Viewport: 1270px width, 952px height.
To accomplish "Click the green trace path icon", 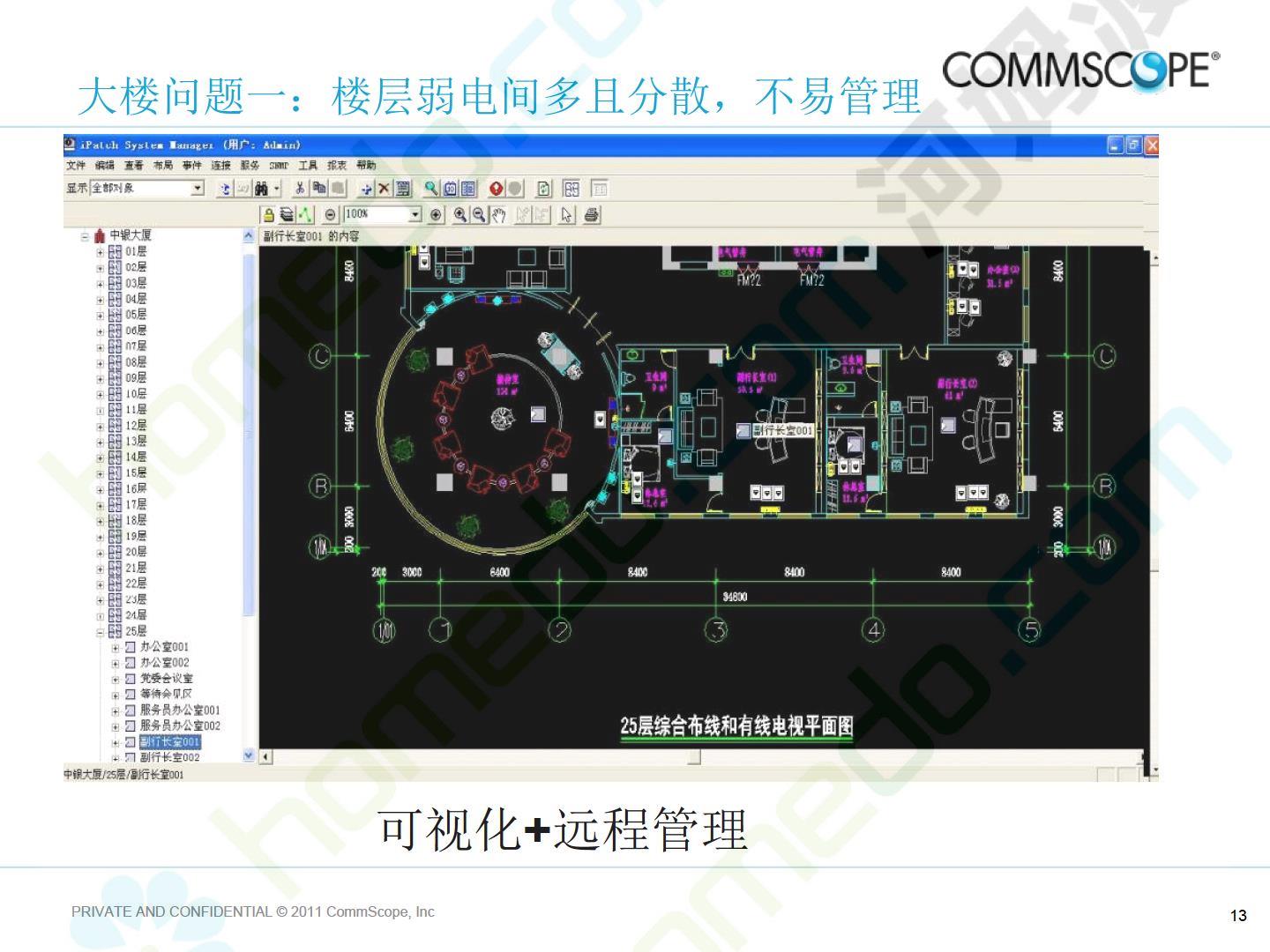I will pos(305,214).
